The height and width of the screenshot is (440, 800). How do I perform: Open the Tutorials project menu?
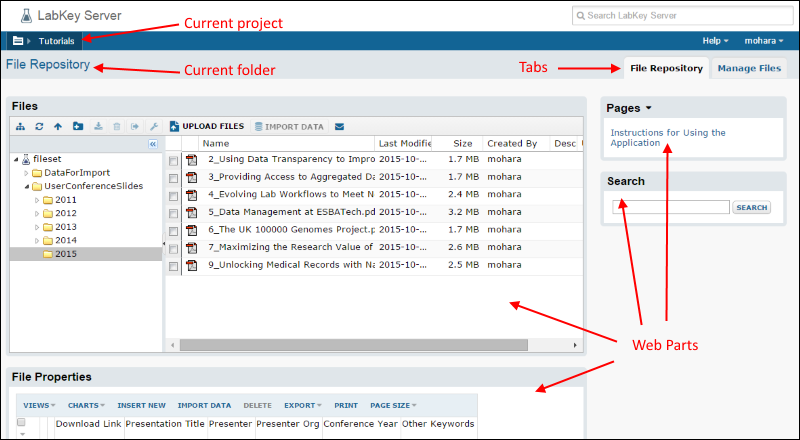(x=57, y=41)
